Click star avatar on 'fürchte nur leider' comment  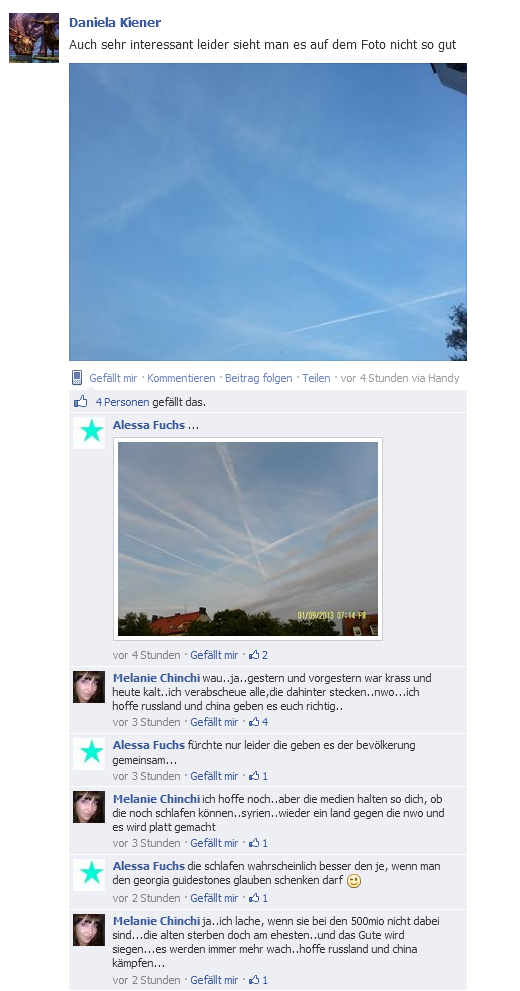coord(89,753)
